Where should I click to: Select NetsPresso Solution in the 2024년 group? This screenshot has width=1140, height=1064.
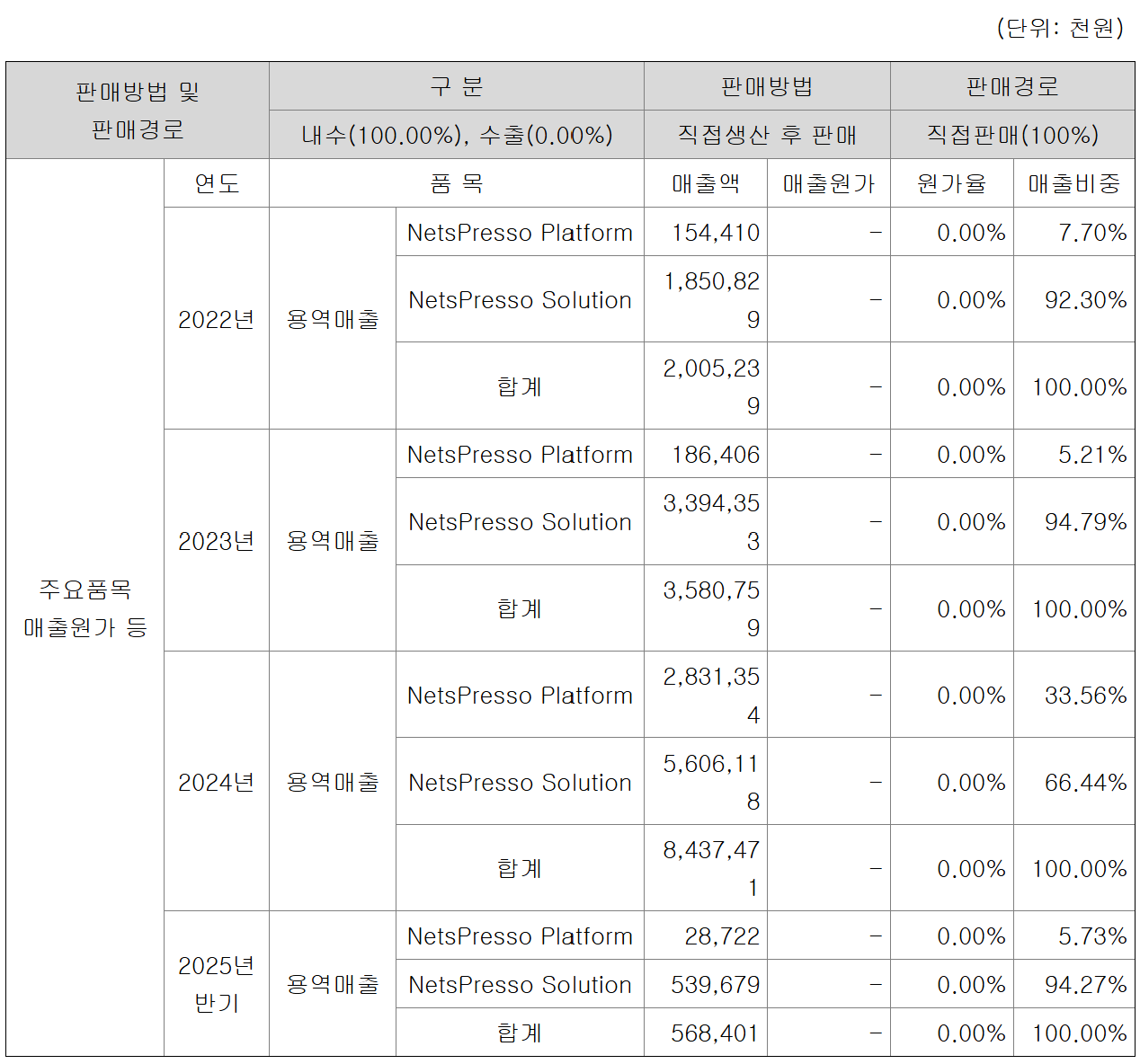pyautogui.click(x=520, y=782)
